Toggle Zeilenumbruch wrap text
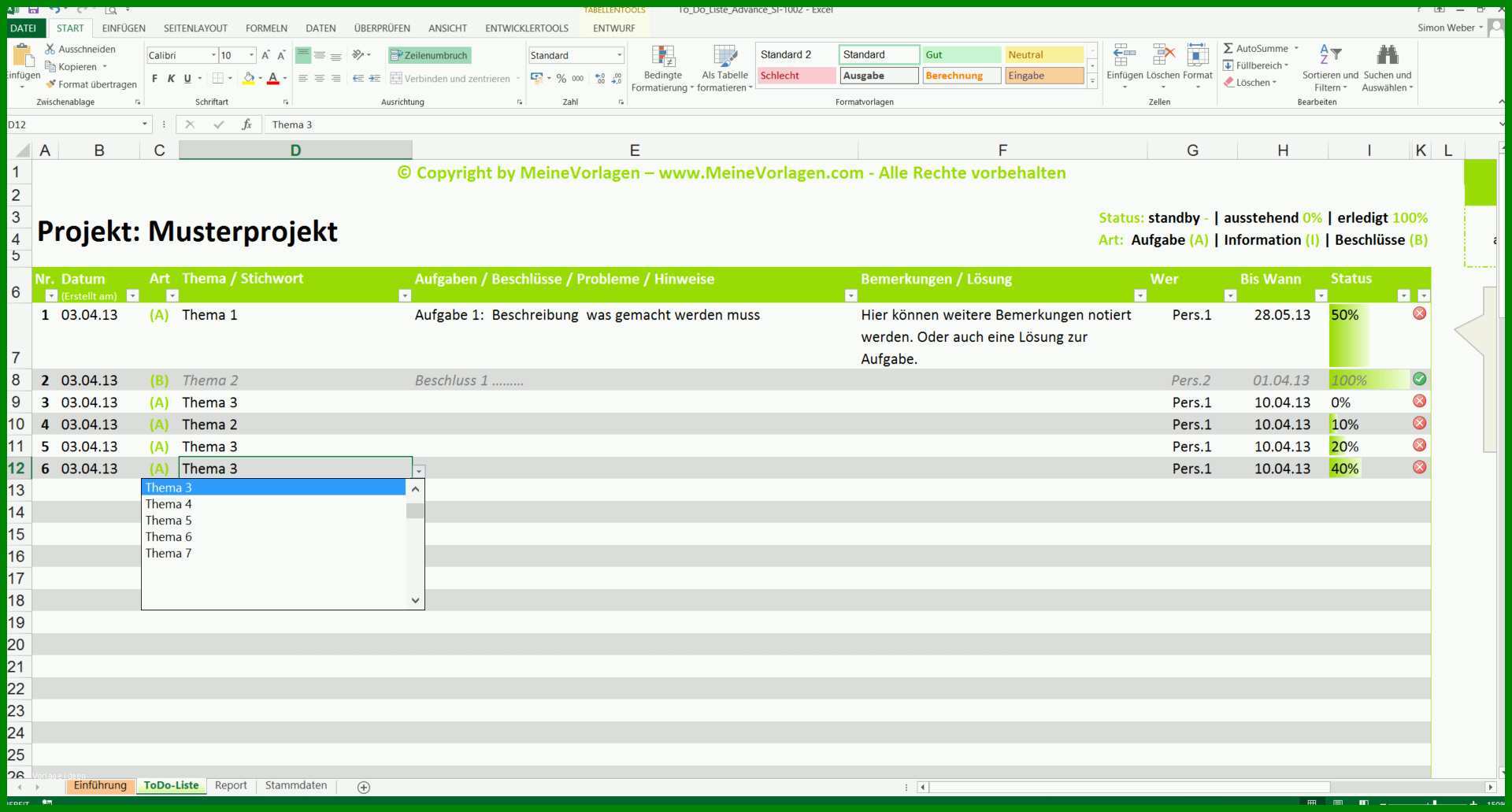 tap(429, 55)
